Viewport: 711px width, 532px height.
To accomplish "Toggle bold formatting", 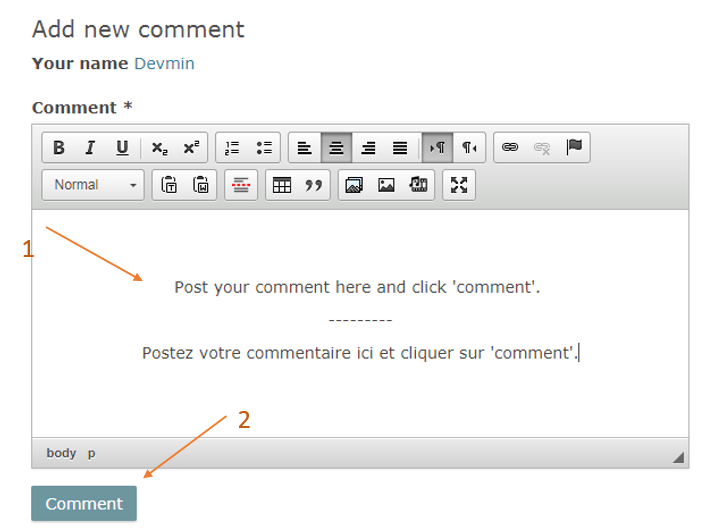I will tap(59, 148).
